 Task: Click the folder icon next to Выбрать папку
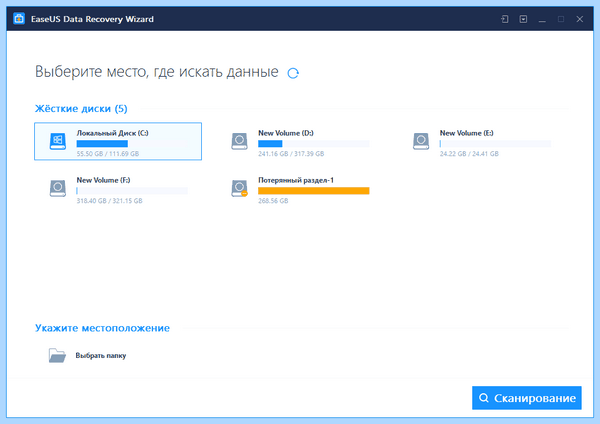point(57,356)
